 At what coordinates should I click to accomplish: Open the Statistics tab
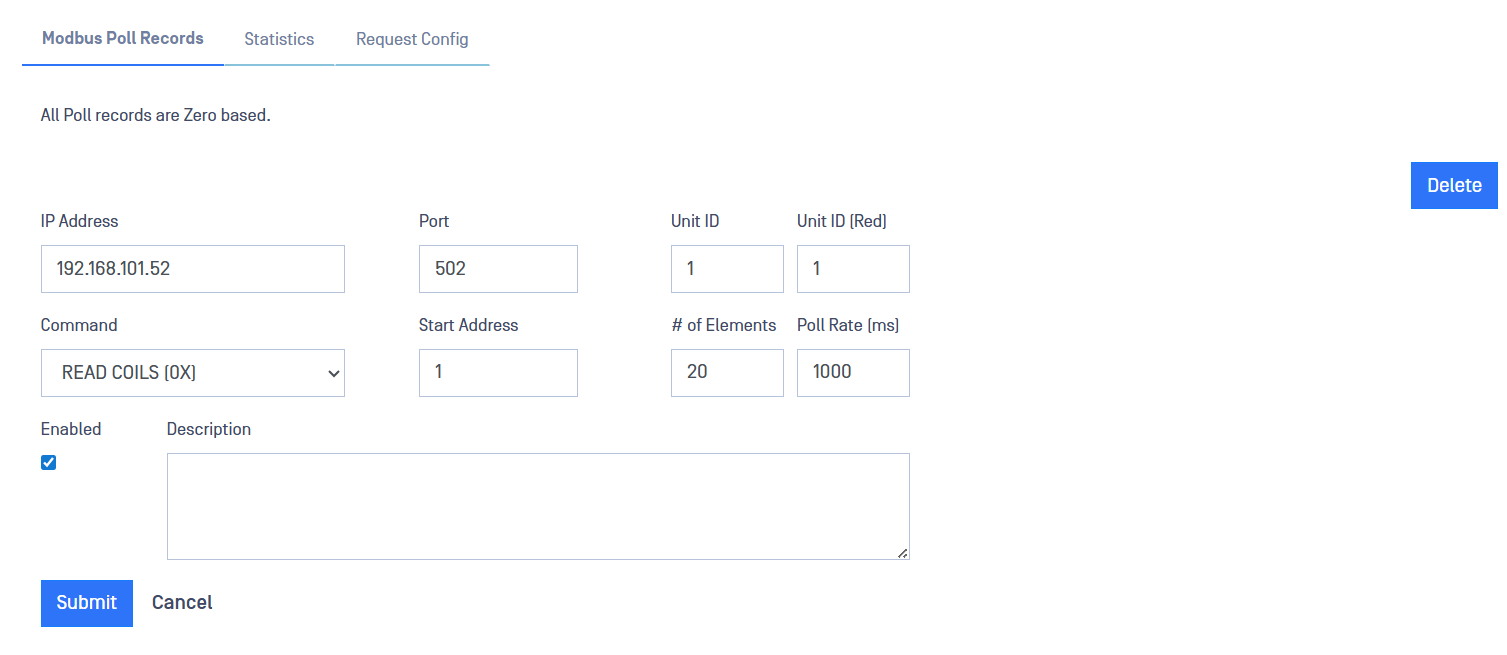[279, 40]
